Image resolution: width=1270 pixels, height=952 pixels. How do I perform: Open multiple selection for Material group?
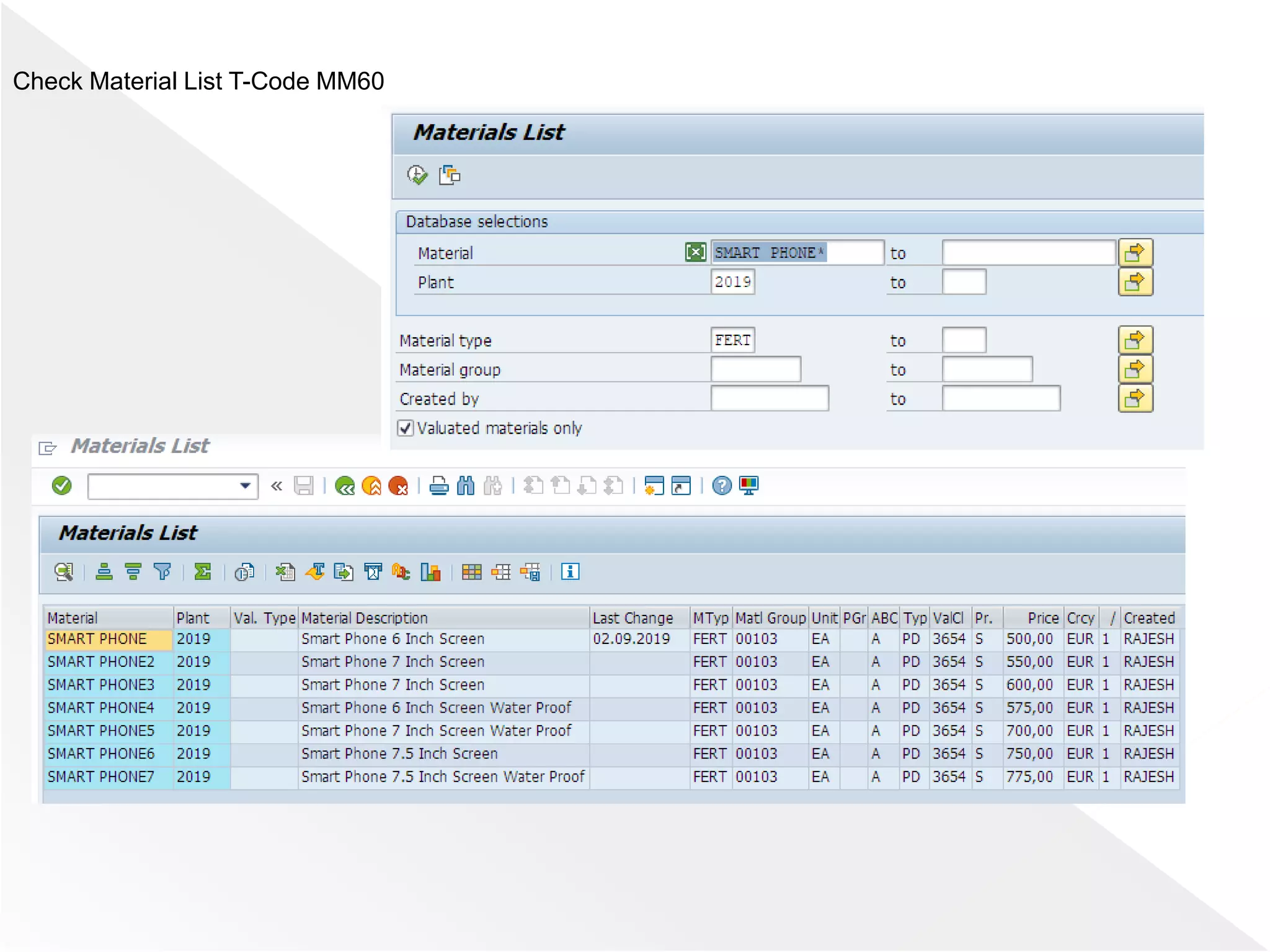pyautogui.click(x=1135, y=369)
